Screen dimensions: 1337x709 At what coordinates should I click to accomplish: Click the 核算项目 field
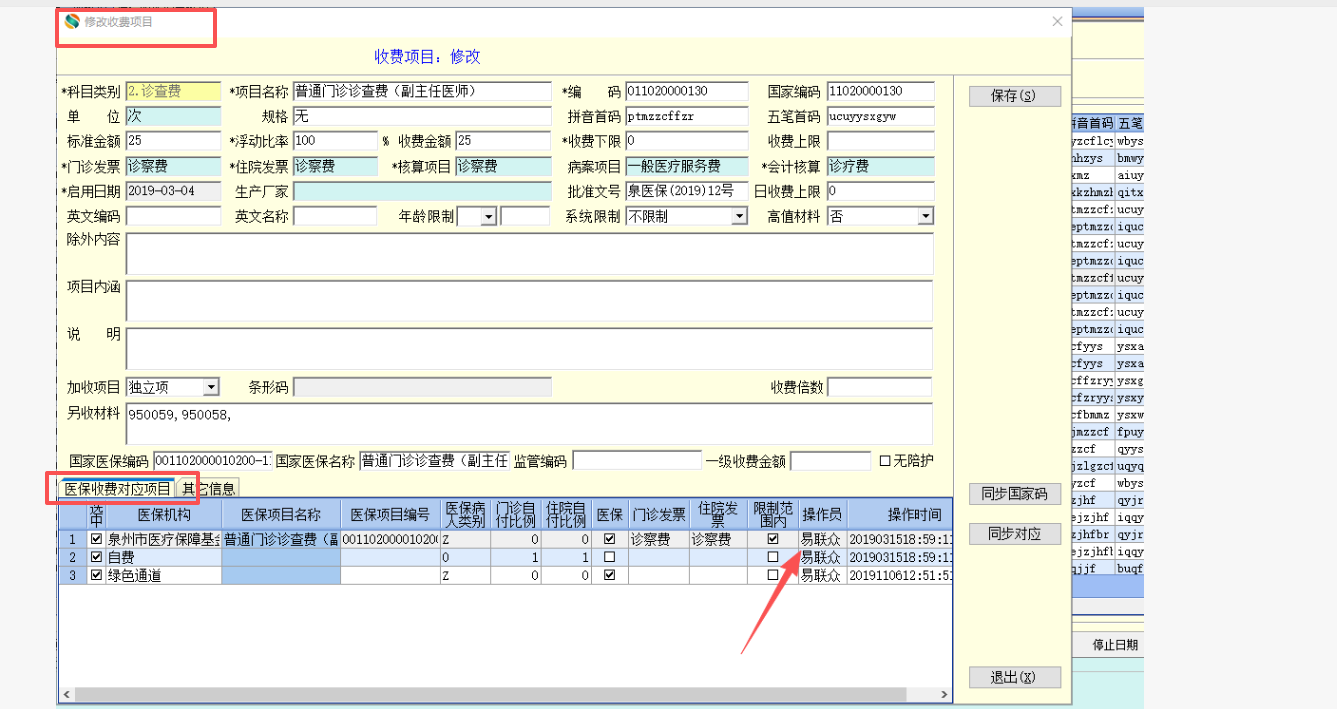tap(503, 166)
